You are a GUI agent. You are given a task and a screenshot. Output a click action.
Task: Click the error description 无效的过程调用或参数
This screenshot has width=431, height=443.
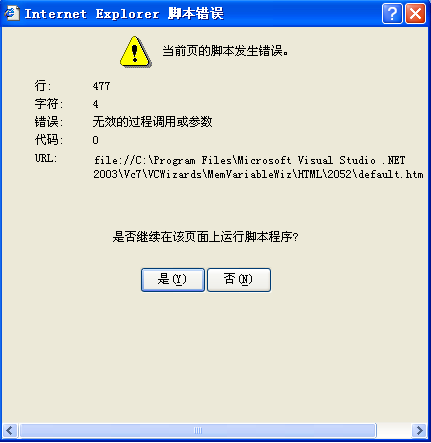[x=152, y=122]
